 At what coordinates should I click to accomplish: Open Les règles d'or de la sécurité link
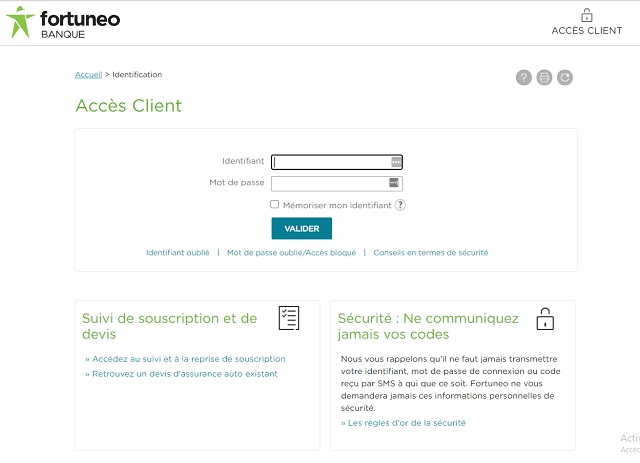[407, 423]
